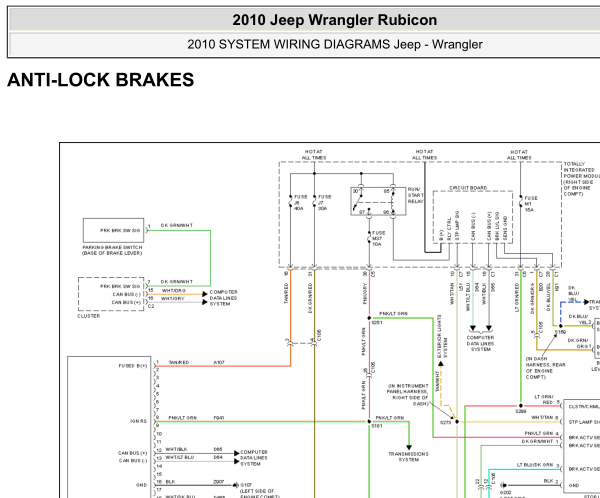Click 'COMPUTER DATA LINES SYSTEM' under the brace
This screenshot has width=600, height=498.
point(480,343)
